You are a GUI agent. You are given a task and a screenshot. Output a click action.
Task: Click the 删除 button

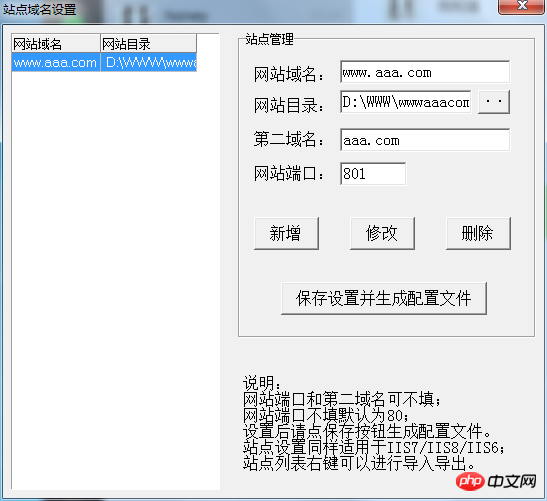478,233
